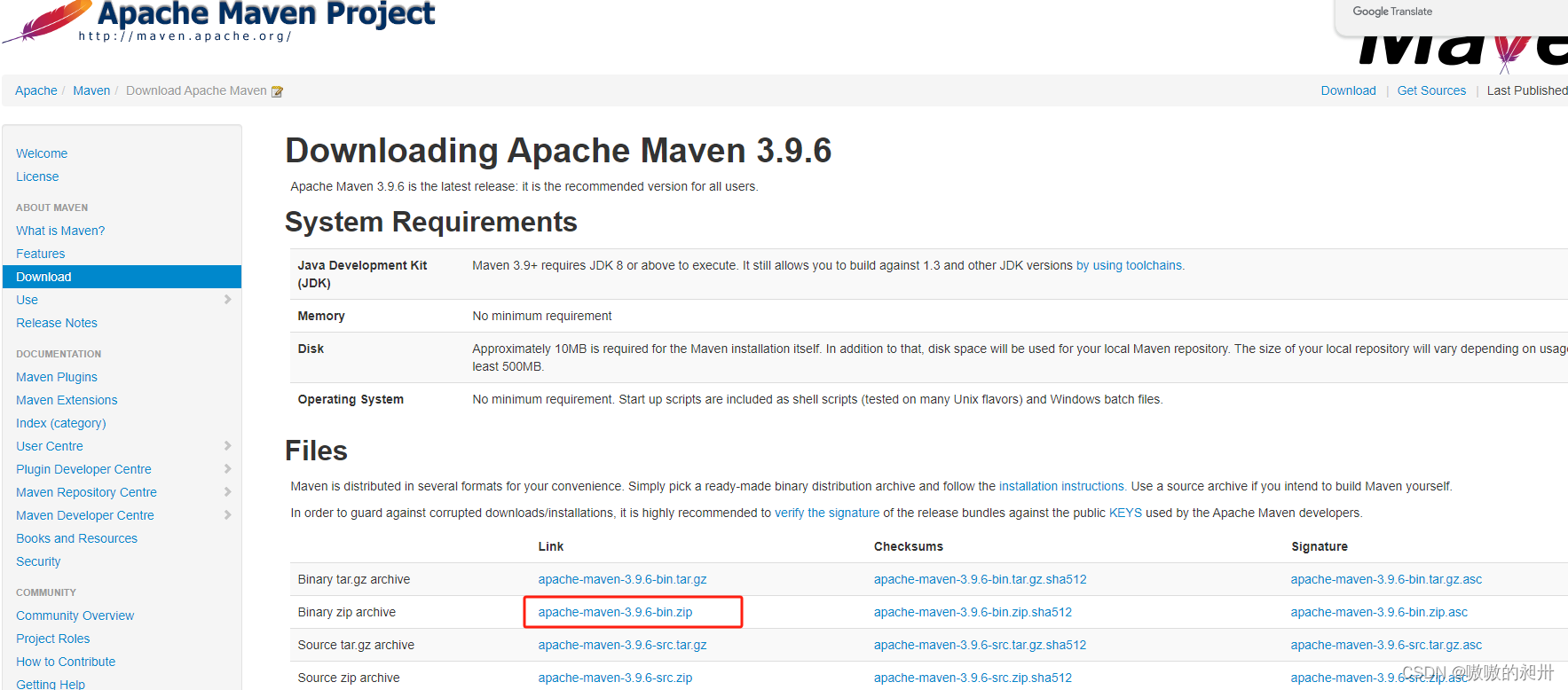The width and height of the screenshot is (1568, 690).
Task: Open Index (category) link
Action: coord(61,423)
